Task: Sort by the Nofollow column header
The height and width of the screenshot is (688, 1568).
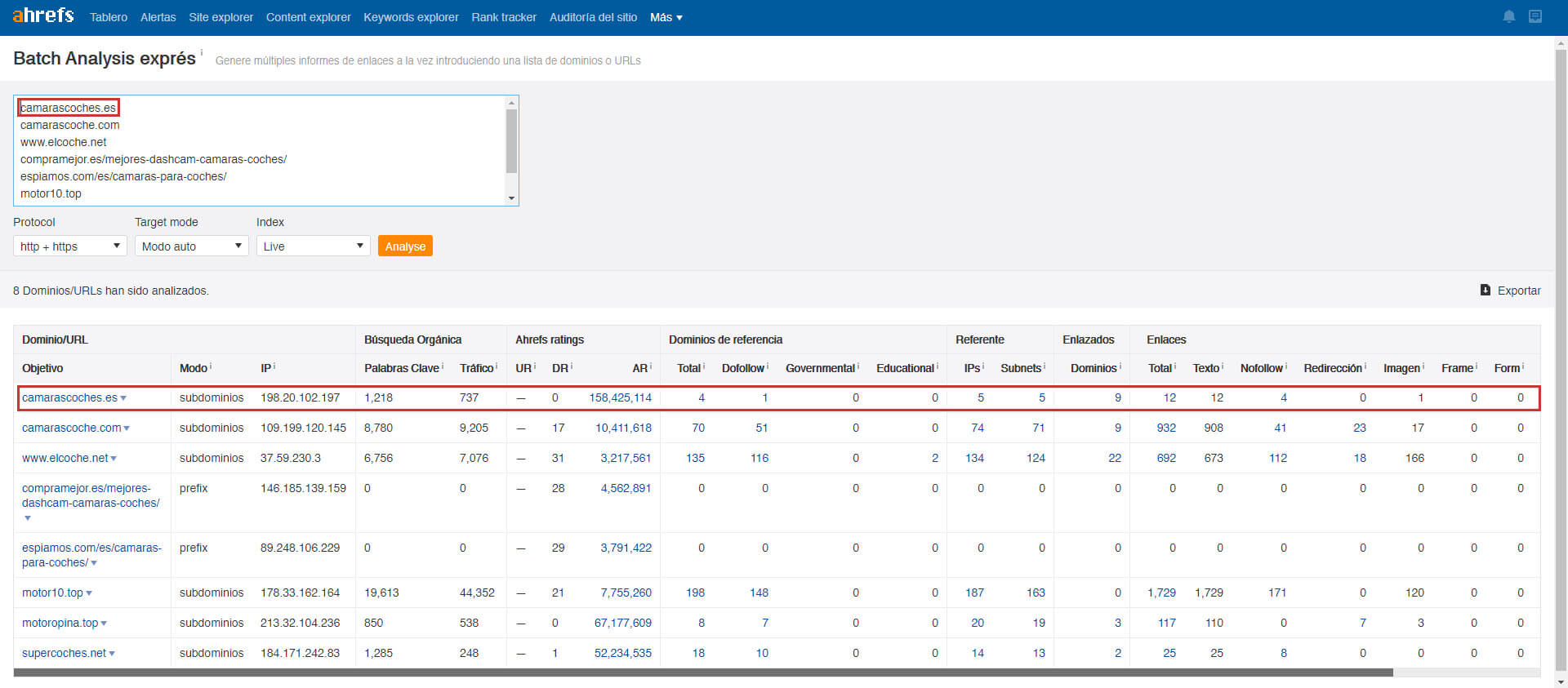Action: coord(1262,368)
